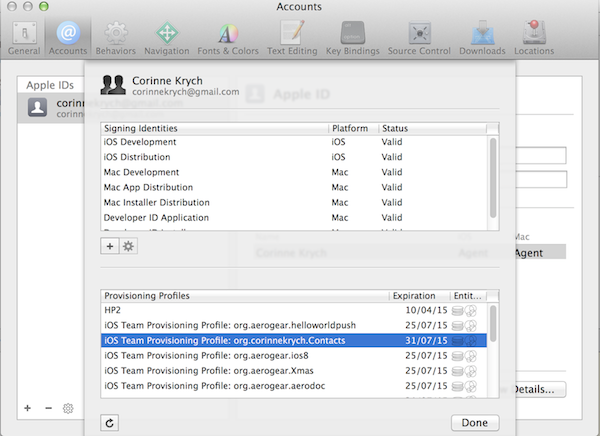
Task: Remove the selected account with minus button
Action: click(x=48, y=408)
